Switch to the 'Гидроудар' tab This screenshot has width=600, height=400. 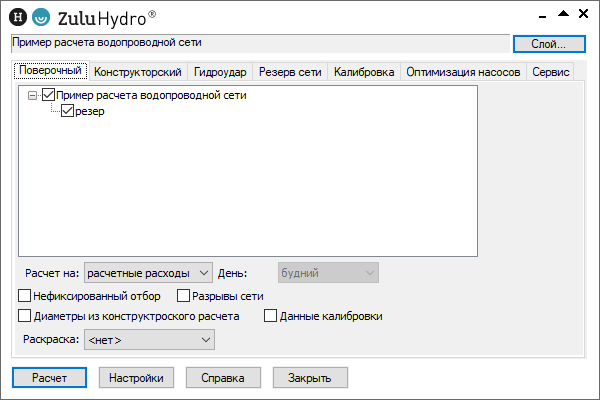coord(219,72)
